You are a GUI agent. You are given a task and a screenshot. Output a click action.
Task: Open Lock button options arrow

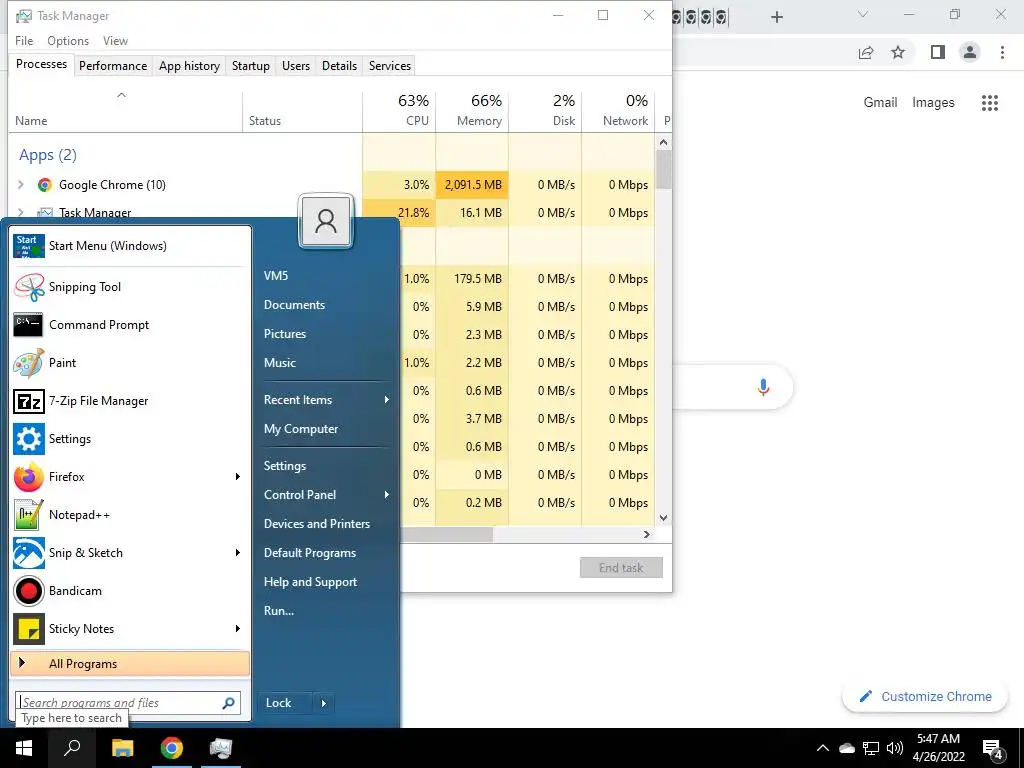323,703
